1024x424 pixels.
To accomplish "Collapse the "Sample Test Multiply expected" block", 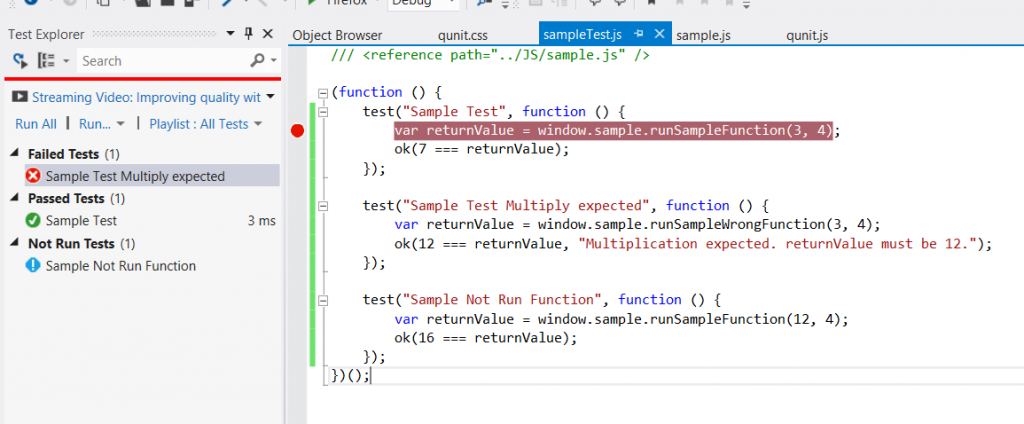I will point(322,206).
